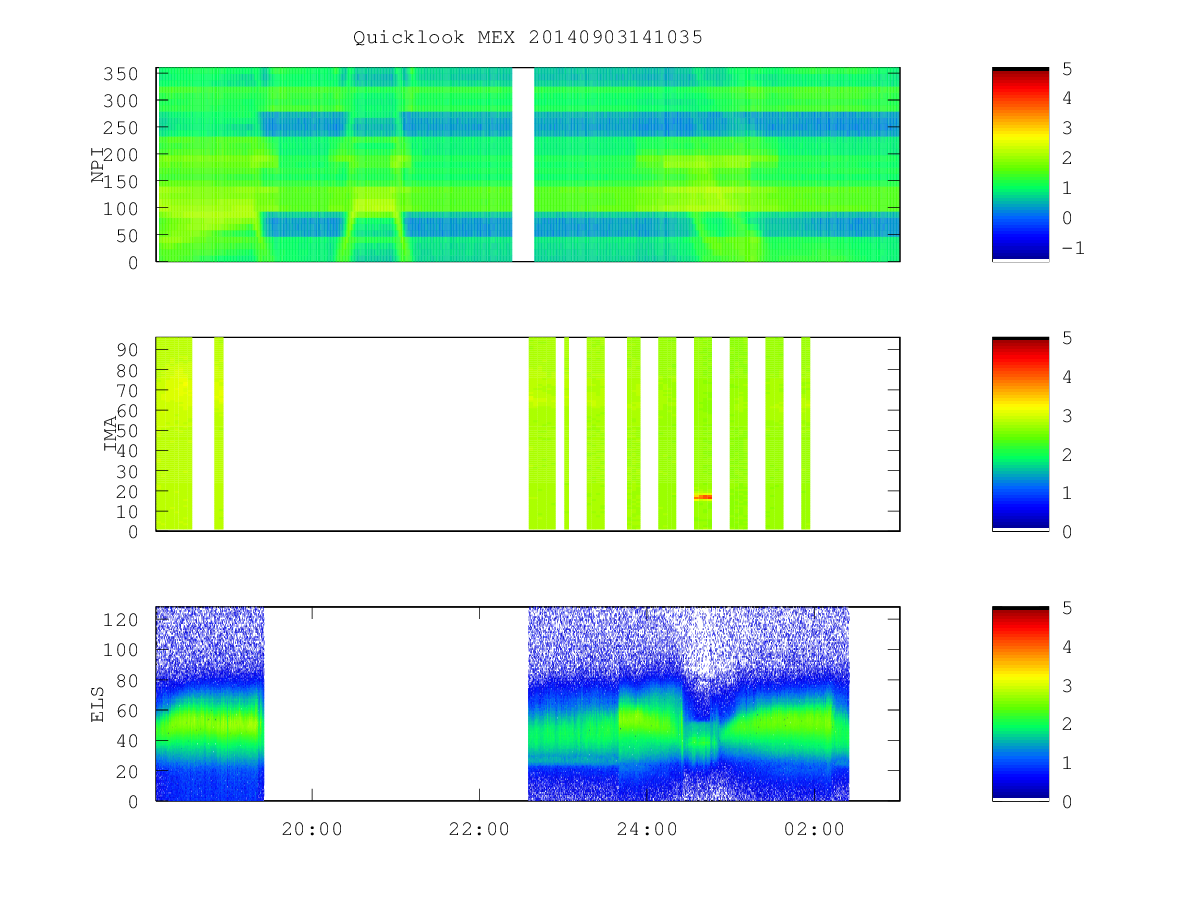
Task: Click the 22:00 time axis label
Action: click(x=479, y=829)
